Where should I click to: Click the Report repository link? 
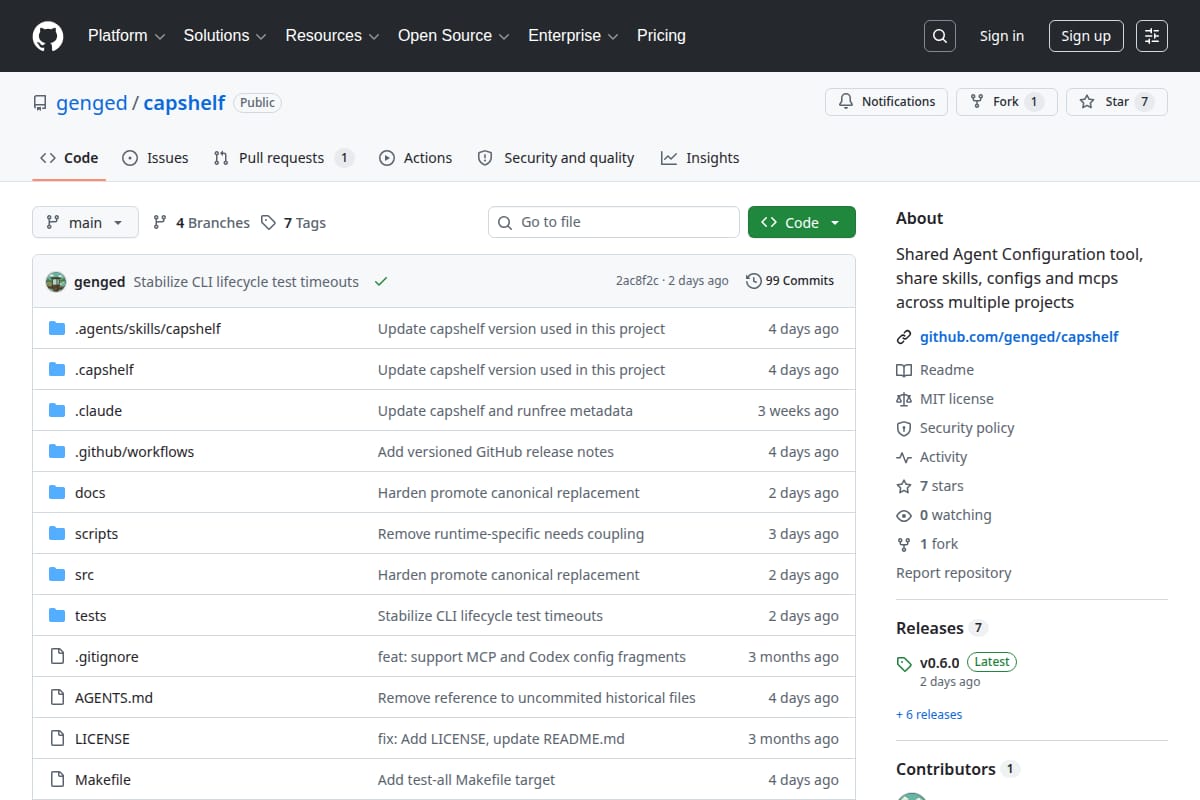(x=953, y=573)
